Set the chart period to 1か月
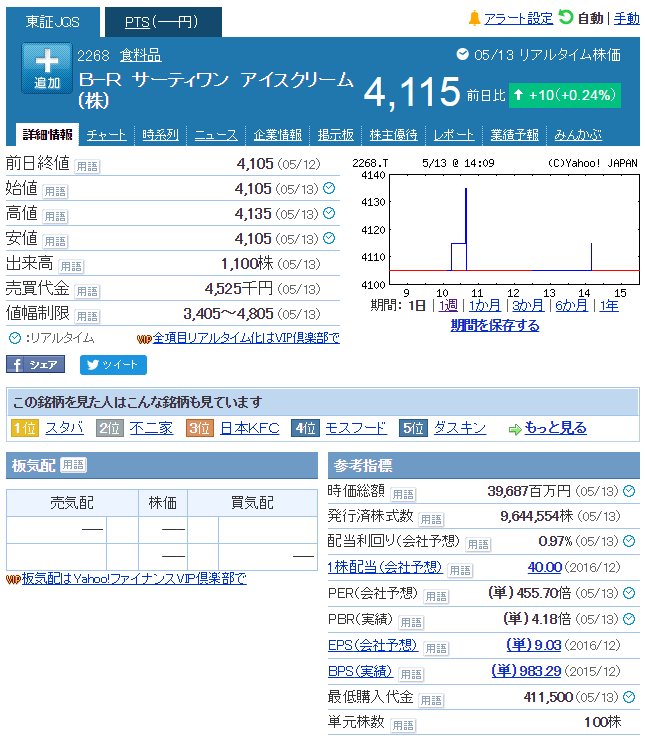This screenshot has height=740, width=645. pyautogui.click(x=485, y=306)
